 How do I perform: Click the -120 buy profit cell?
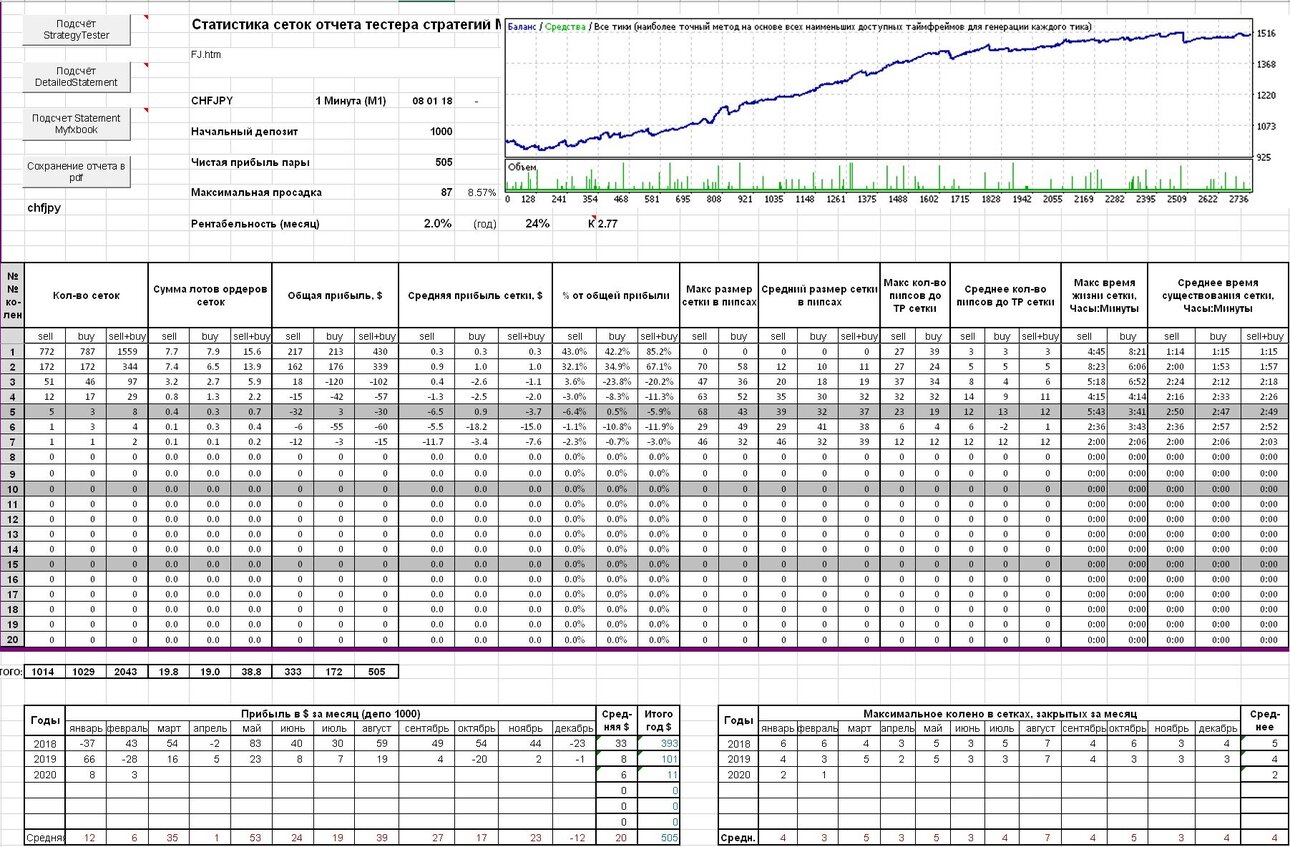point(335,382)
